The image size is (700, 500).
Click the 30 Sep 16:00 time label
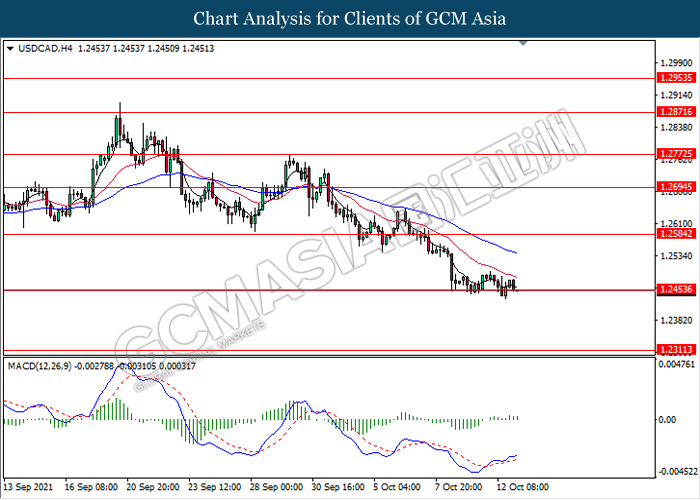338,487
